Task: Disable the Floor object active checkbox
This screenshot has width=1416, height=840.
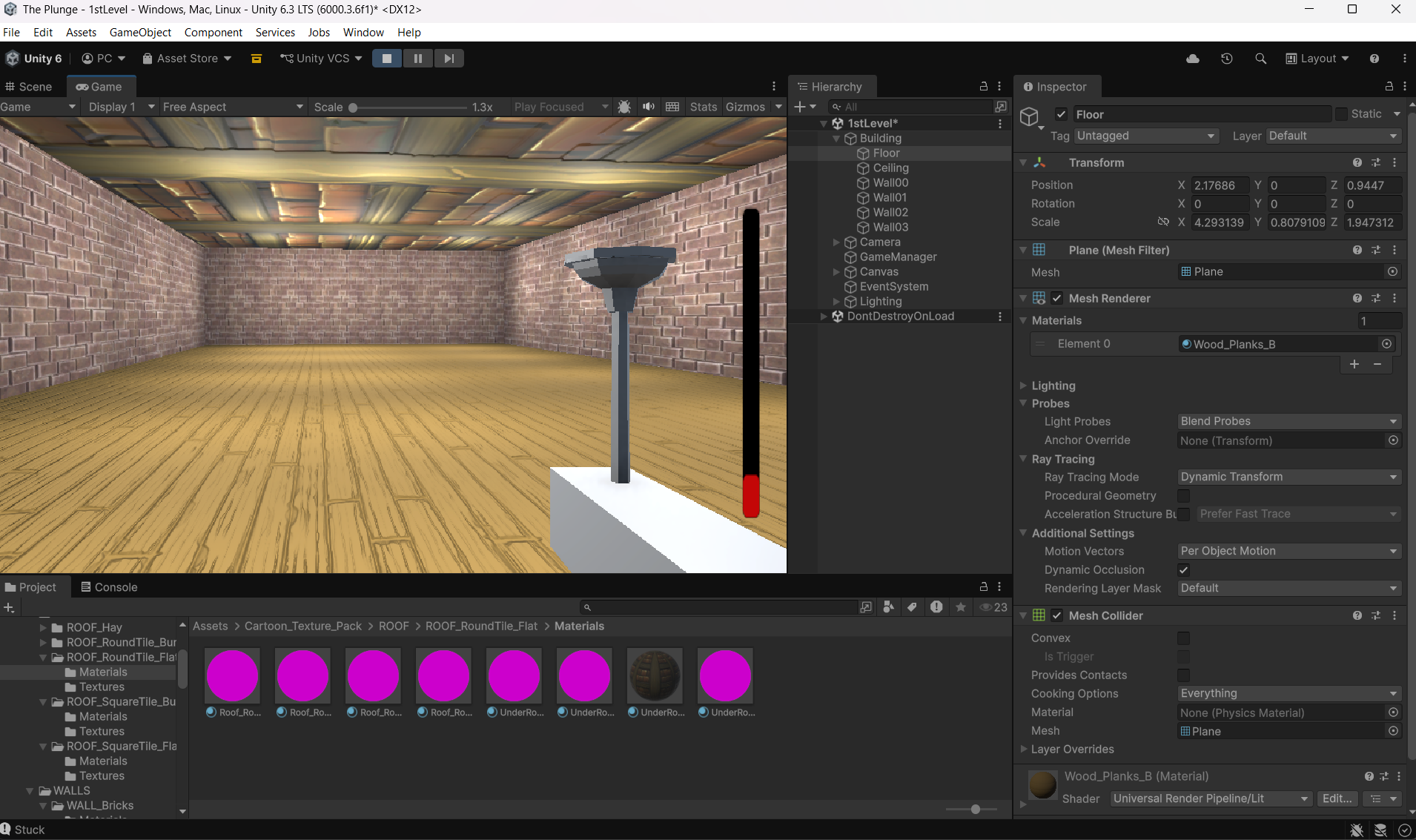Action: [1061, 114]
